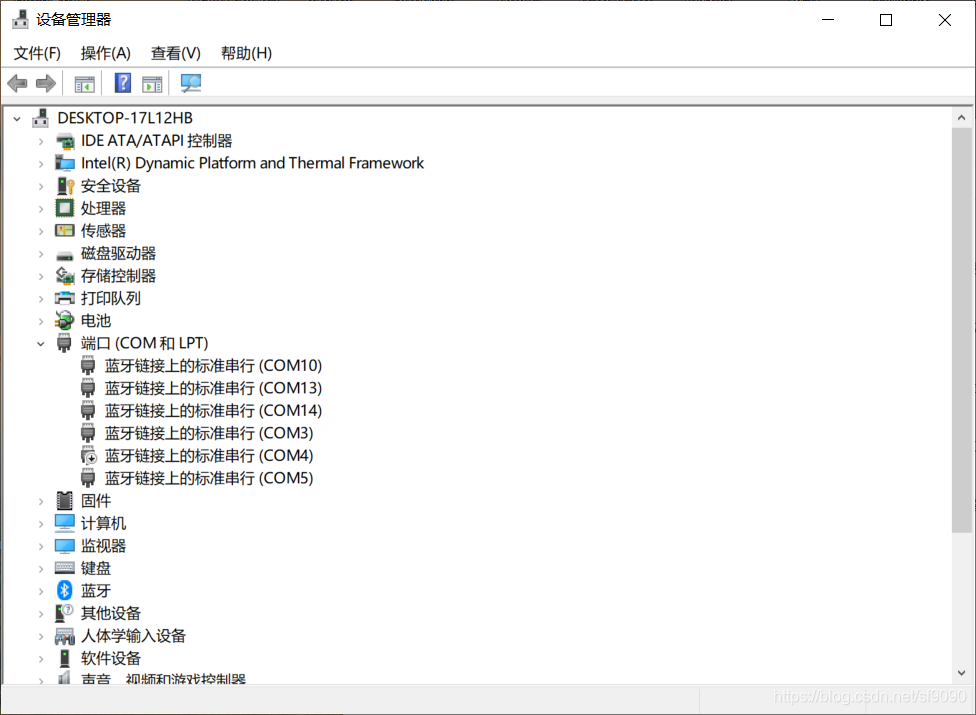Select the 人体学输入设备 label
The image size is (976, 715).
click(x=133, y=636)
